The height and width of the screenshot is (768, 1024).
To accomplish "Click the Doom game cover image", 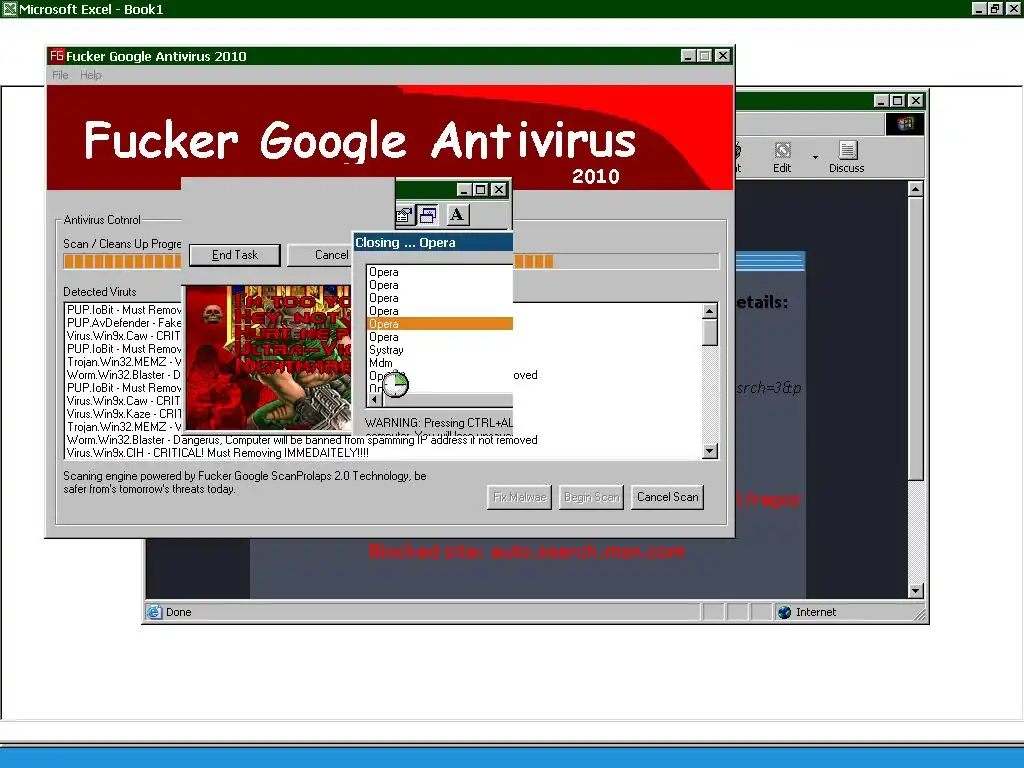I will [268, 358].
